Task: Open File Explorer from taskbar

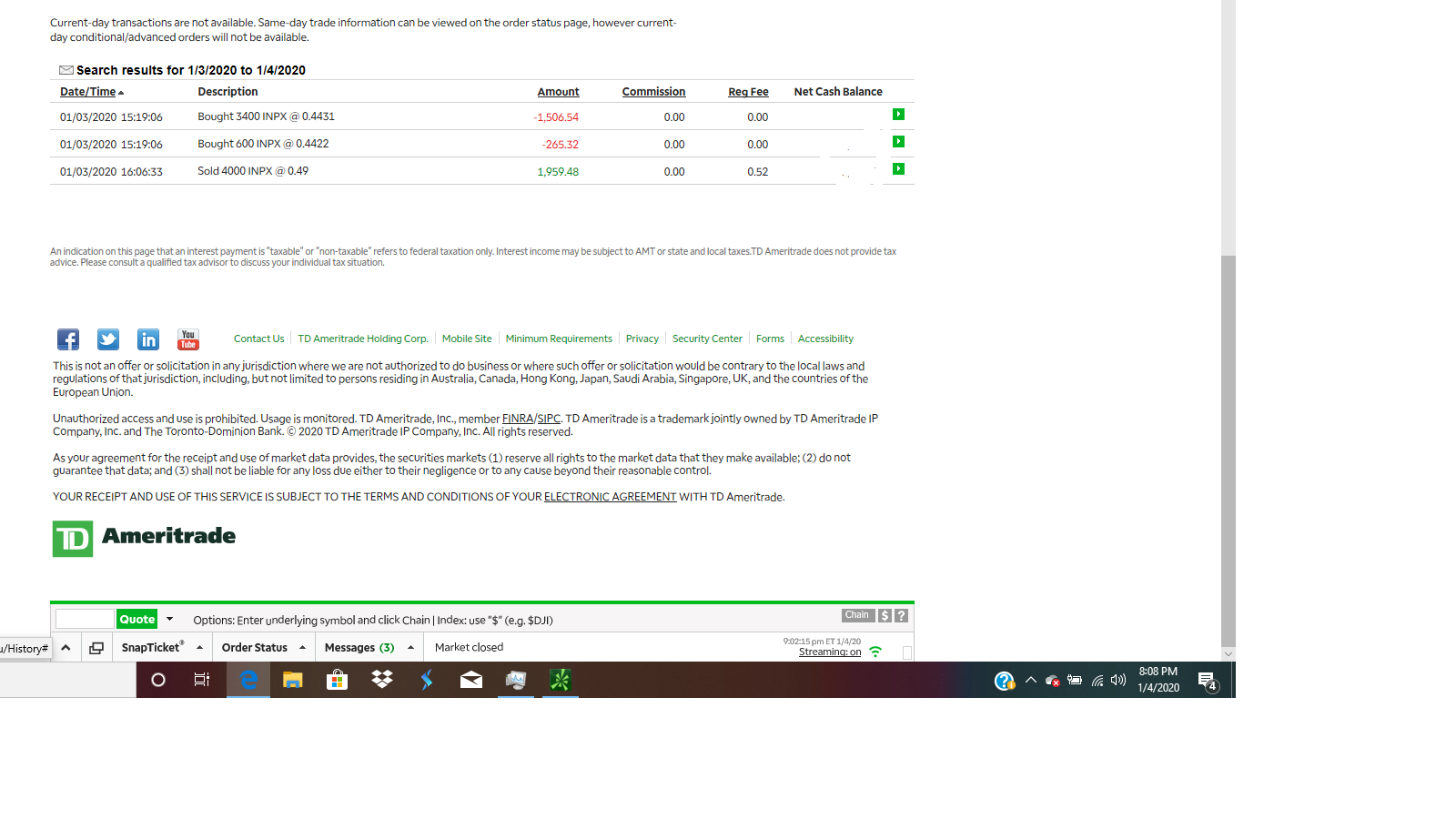Action: click(x=292, y=680)
